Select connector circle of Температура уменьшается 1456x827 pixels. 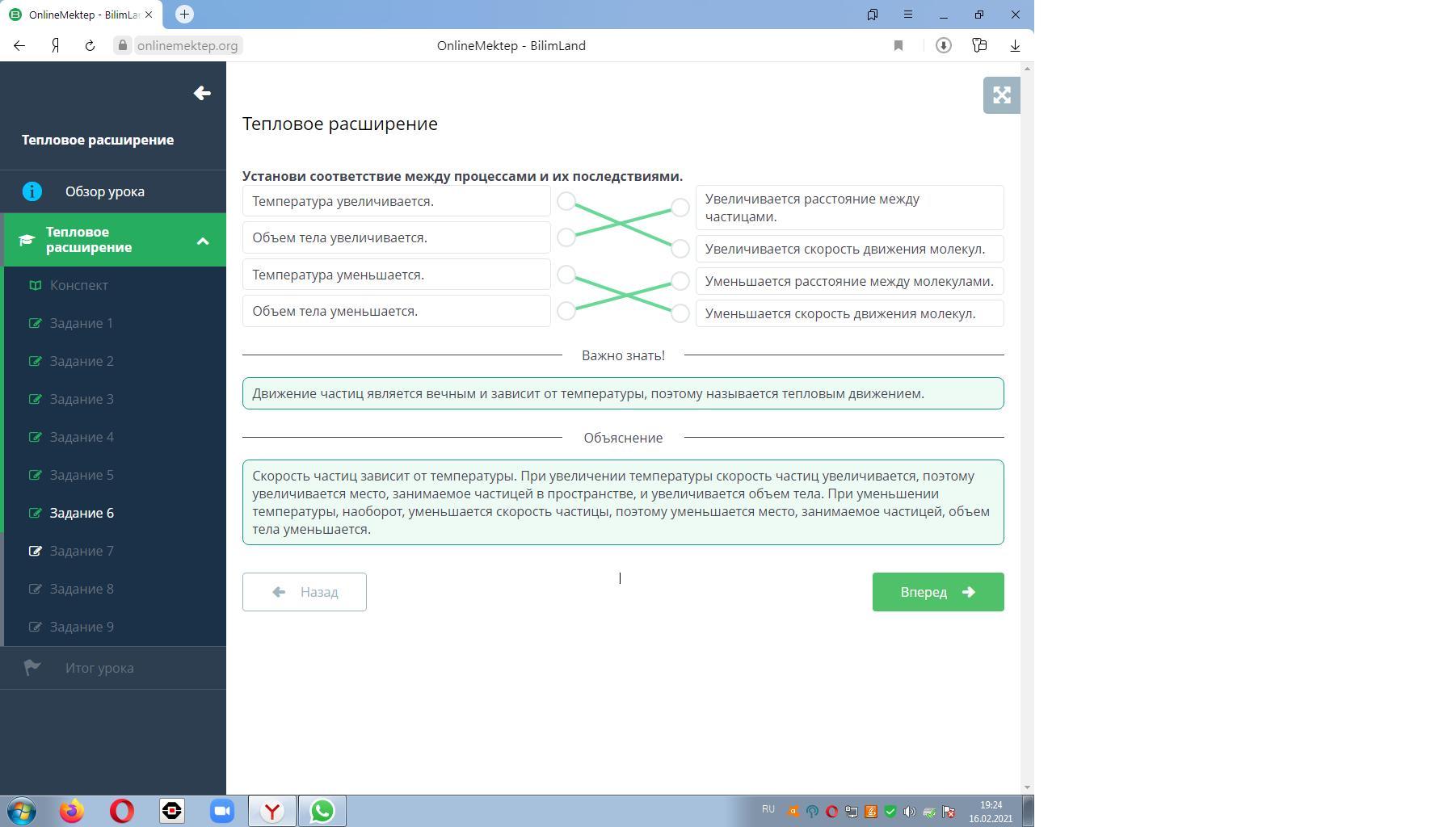click(566, 275)
